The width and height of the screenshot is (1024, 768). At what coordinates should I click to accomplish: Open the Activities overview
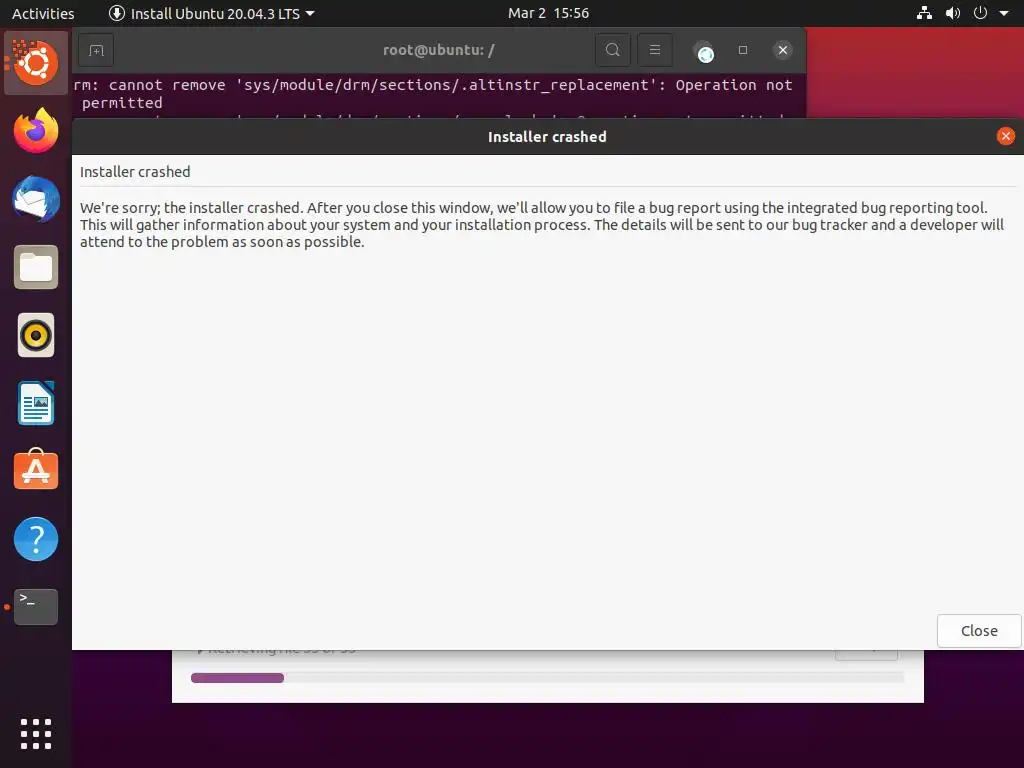pos(43,13)
